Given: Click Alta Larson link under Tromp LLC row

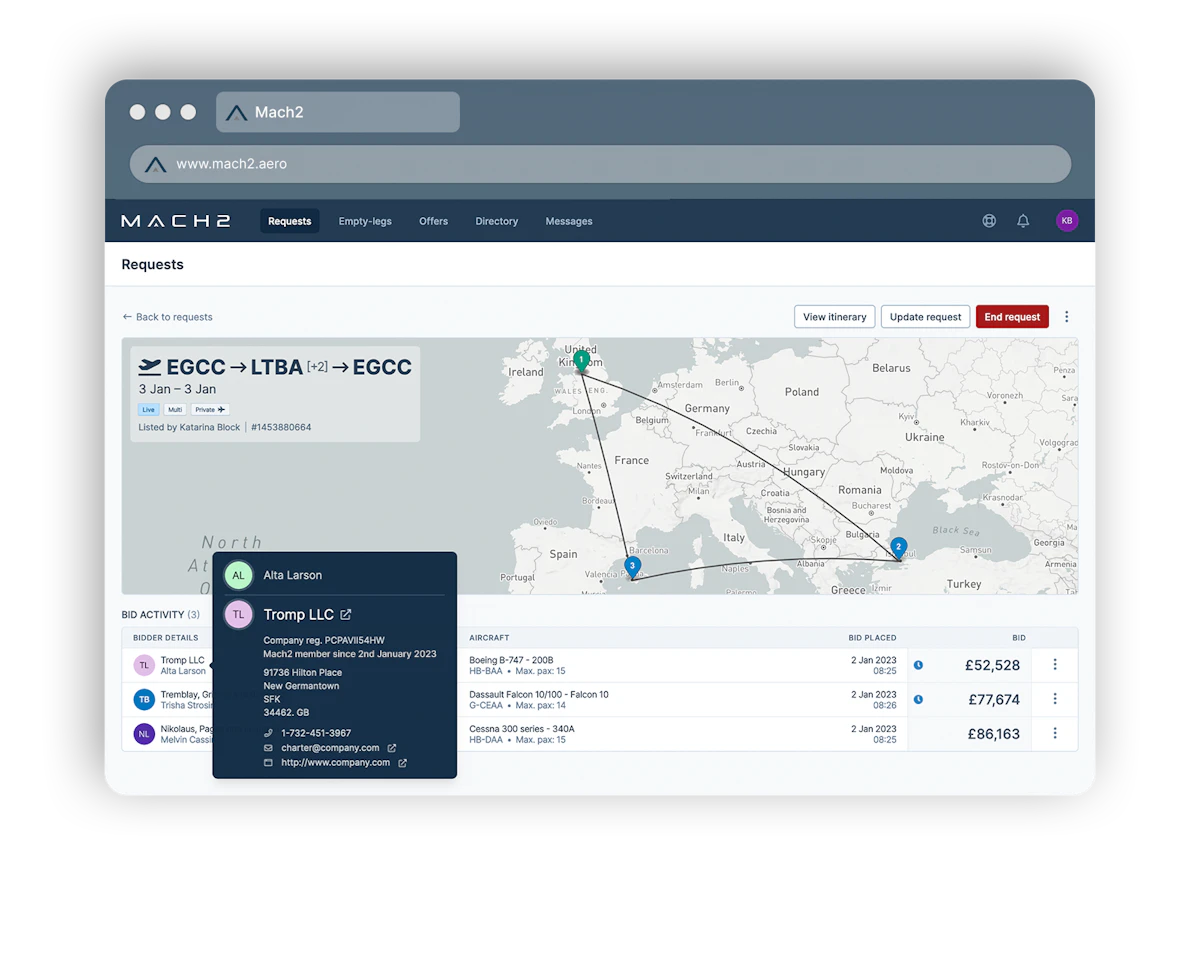Looking at the screenshot, I should 183,671.
